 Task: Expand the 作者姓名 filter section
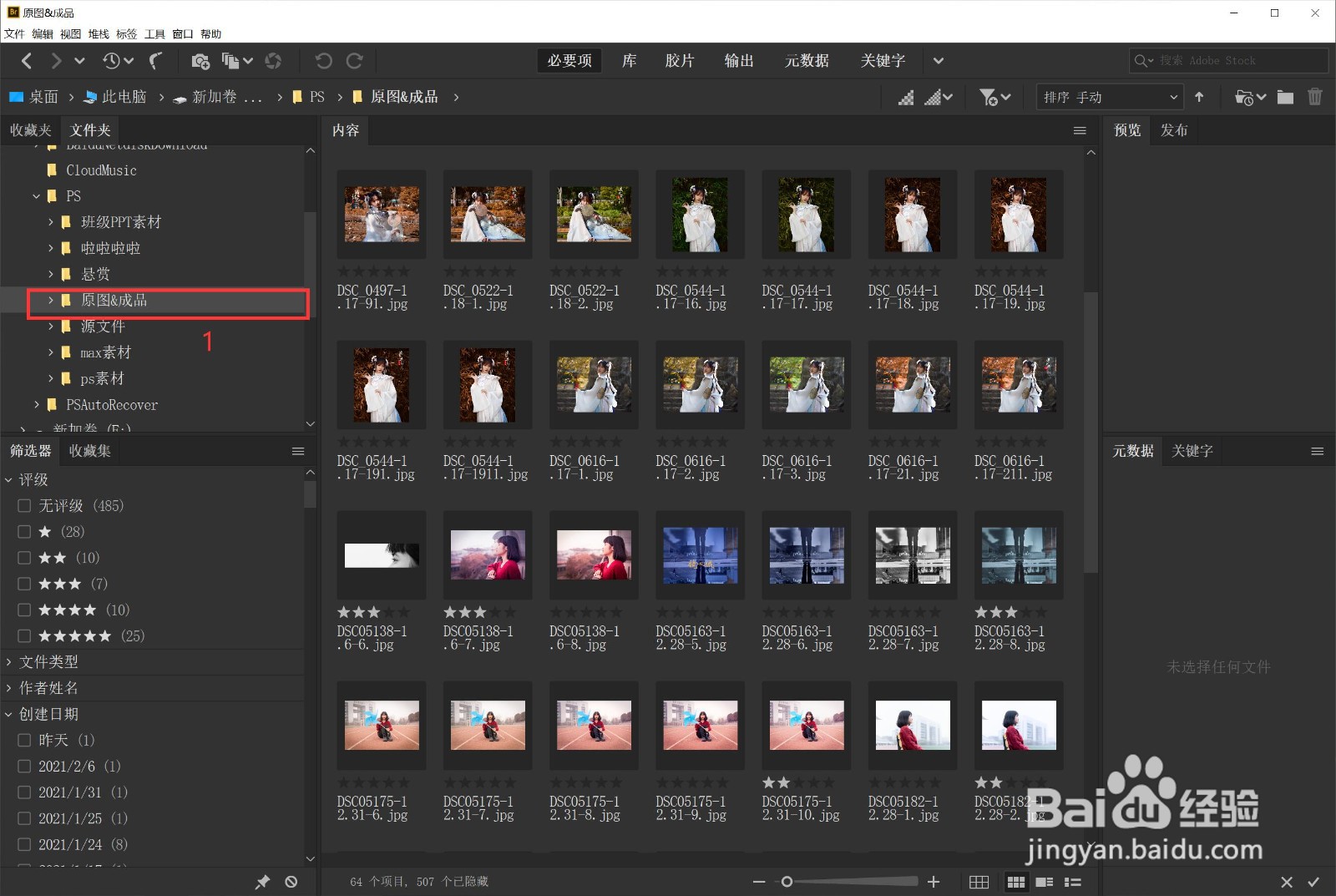8,688
